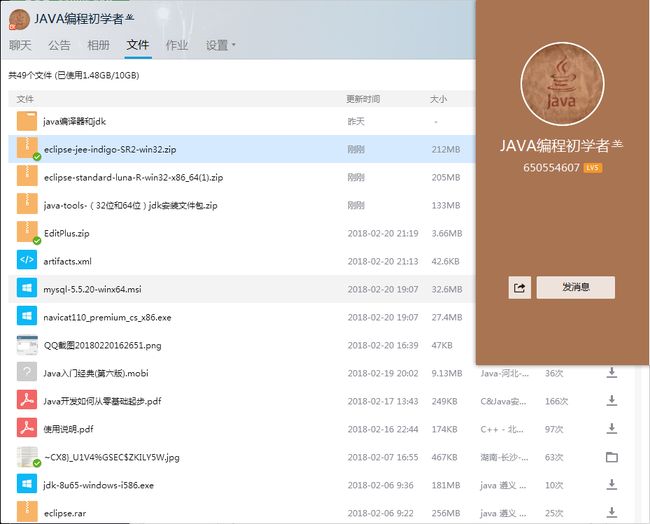Open the 相册 tab
The image size is (650, 524).
coord(99,45)
